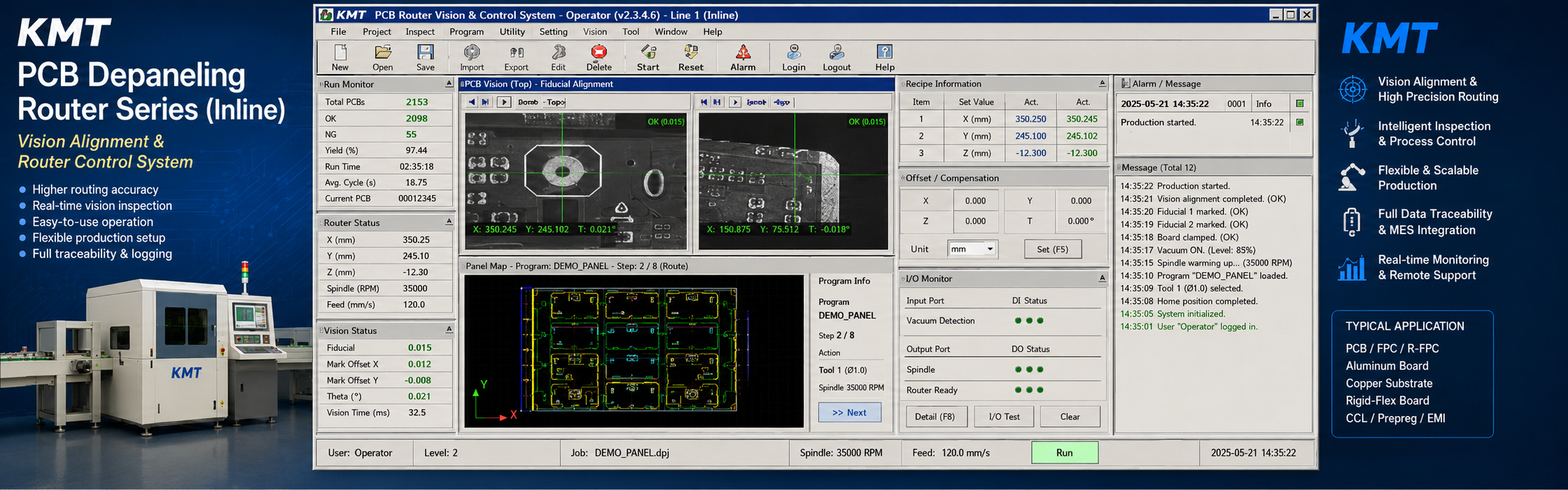The image size is (1568, 490).
Task: Open the Help menu in menu bar
Action: point(713,31)
